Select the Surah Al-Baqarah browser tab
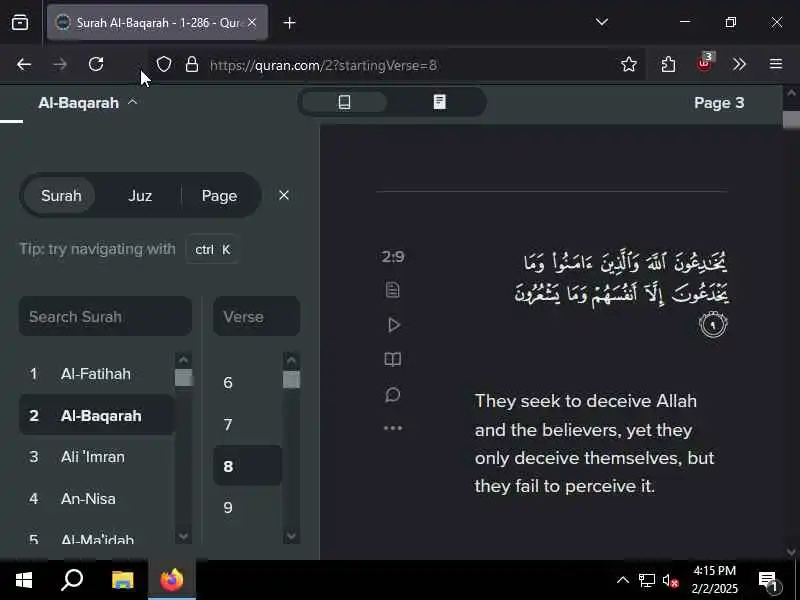 tap(157, 22)
